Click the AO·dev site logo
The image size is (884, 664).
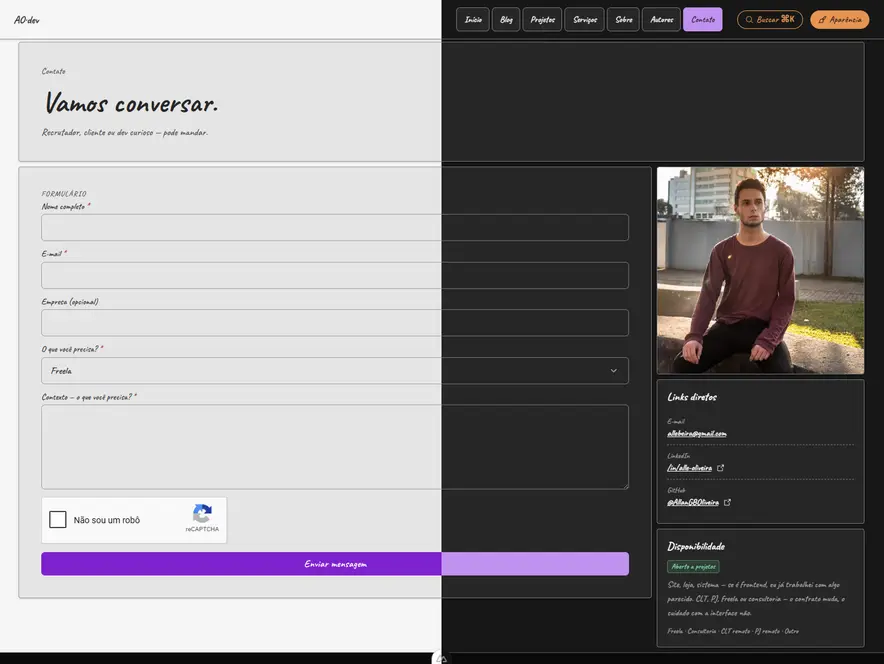click(26, 20)
